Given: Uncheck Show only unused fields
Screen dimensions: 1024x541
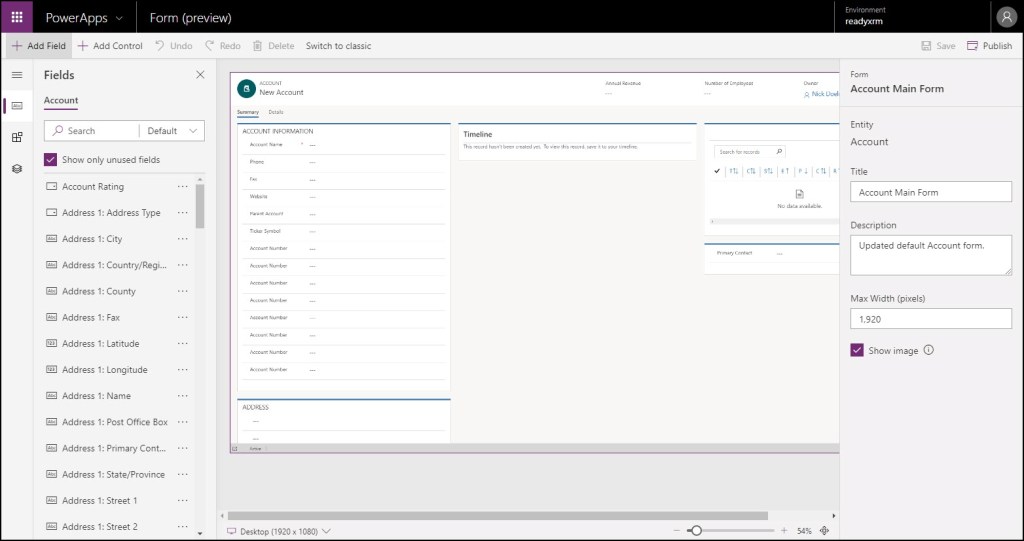Looking at the screenshot, I should pyautogui.click(x=51, y=160).
